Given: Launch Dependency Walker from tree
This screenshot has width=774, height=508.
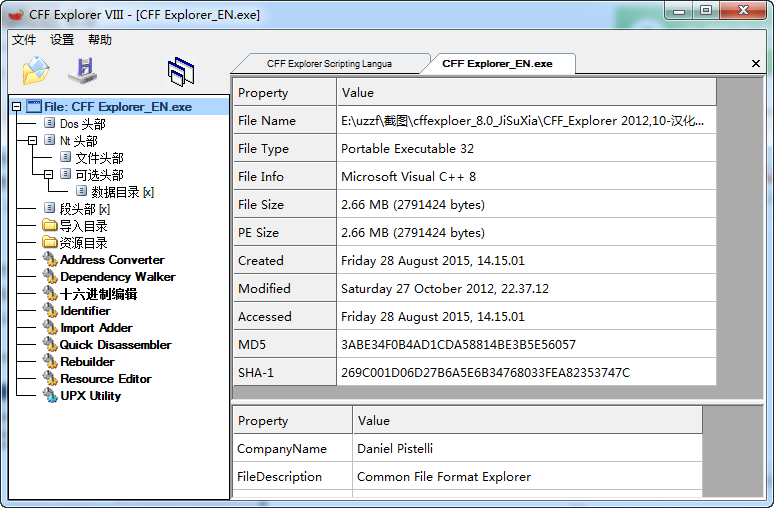Looking at the screenshot, I should click(x=117, y=277).
